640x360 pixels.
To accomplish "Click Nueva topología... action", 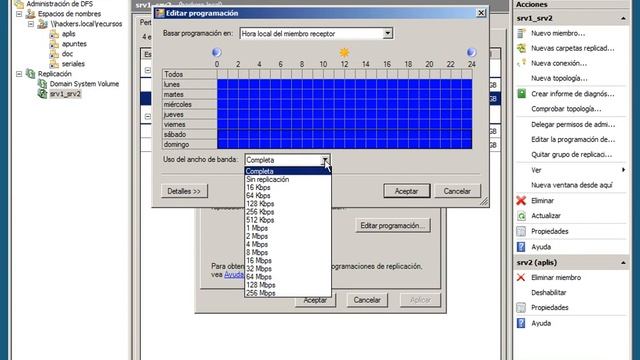I will point(559,78).
